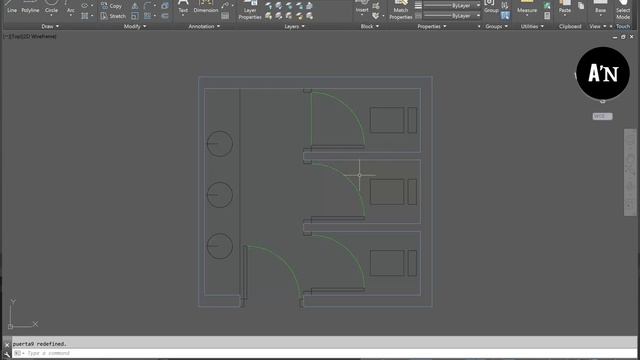Click Select Mode touch button
640x360 pixels.
coord(623,10)
